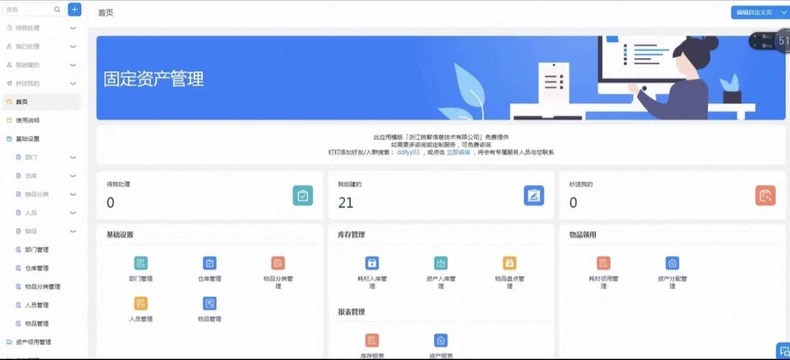Viewport: 790px width, 360px height.
Task: Open the 耗材领用管理 icon
Action: point(604,263)
